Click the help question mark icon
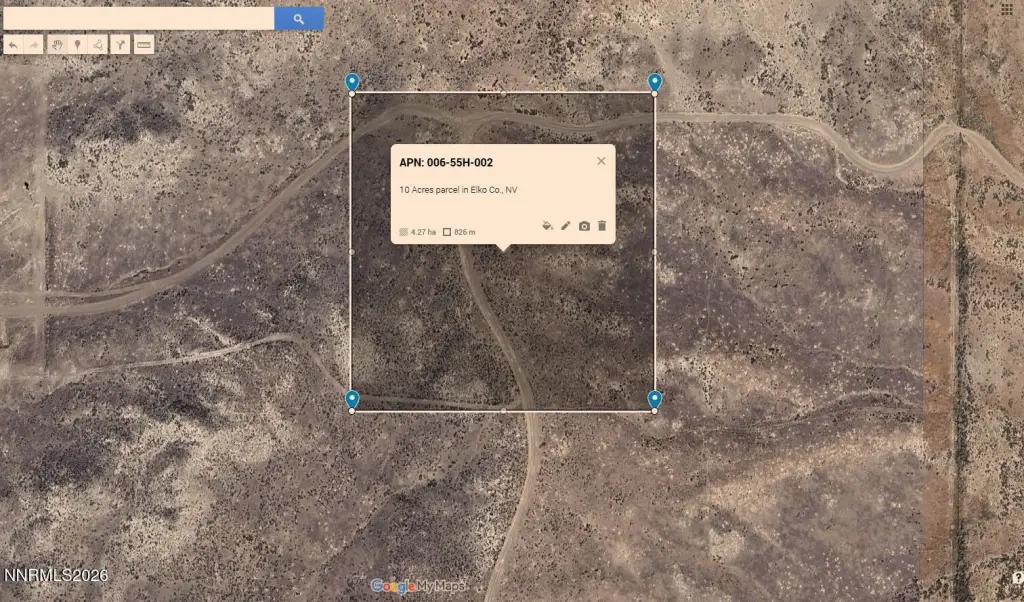The width and height of the screenshot is (1024, 602). (x=1017, y=577)
